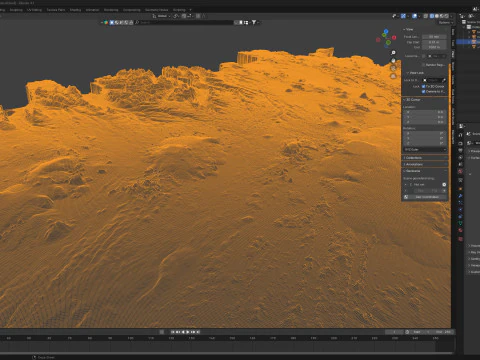This screenshot has height=360, width=480.
Task: Play the animation in reverse
Action: (x=183, y=332)
